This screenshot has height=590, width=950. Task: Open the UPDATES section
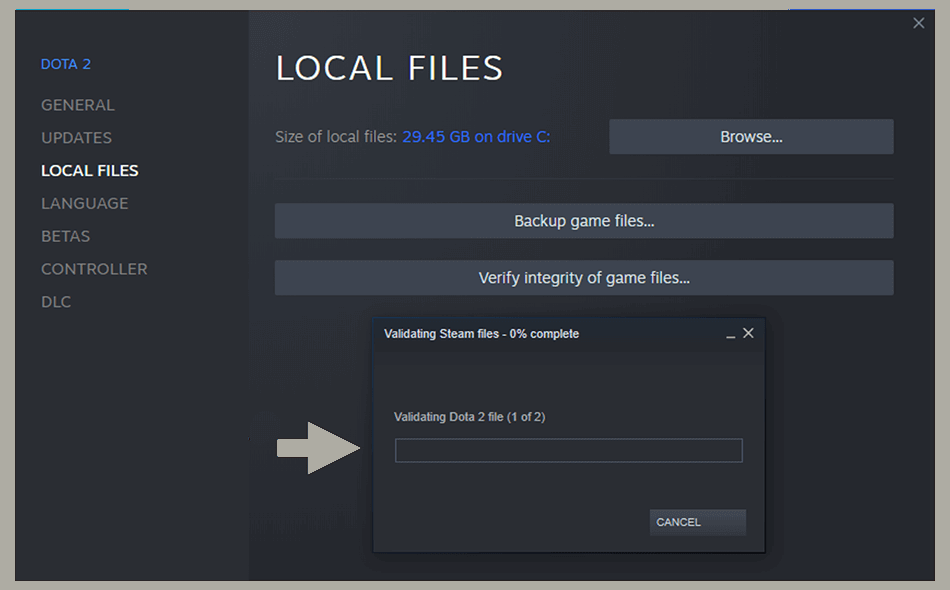coord(76,137)
